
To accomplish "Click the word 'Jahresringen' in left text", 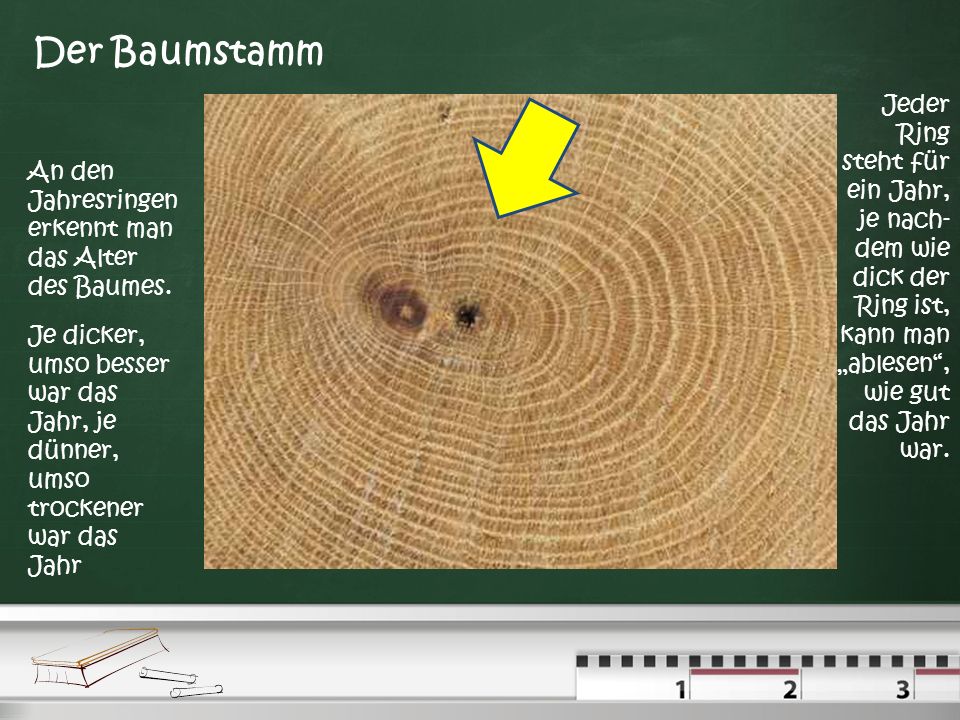I will (x=103, y=201).
